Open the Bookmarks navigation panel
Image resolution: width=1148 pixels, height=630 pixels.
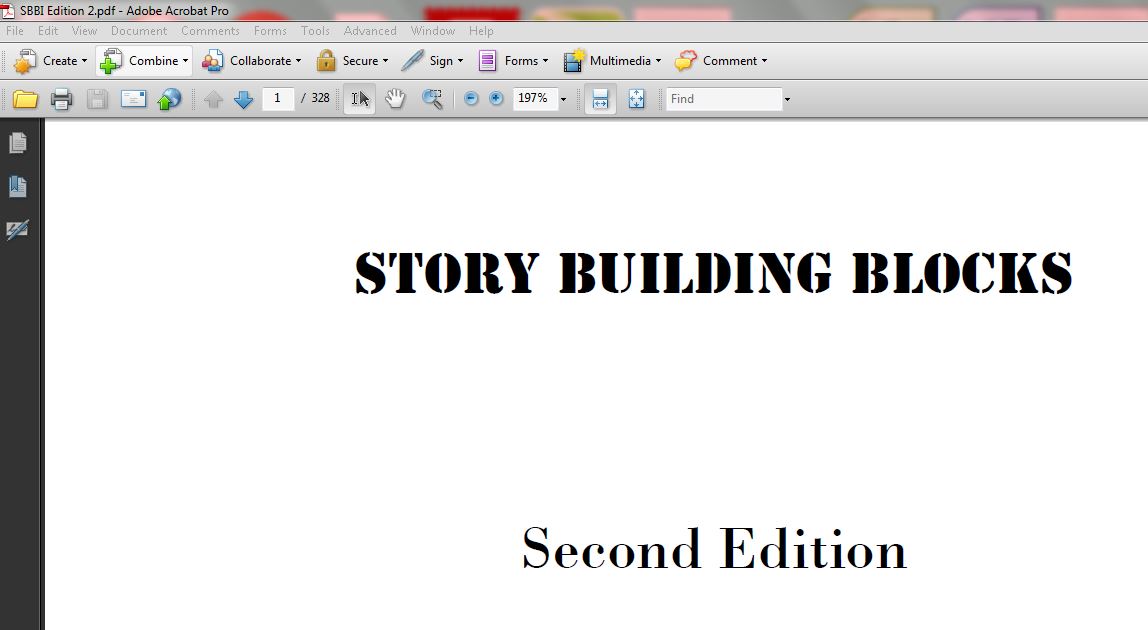(x=17, y=186)
